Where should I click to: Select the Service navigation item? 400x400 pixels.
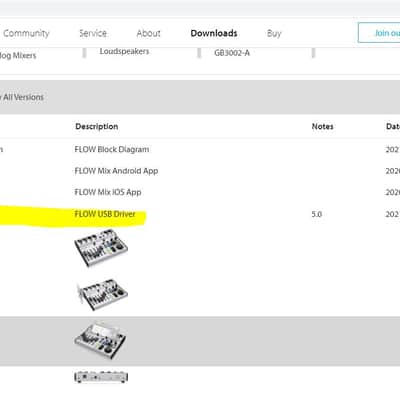point(93,33)
